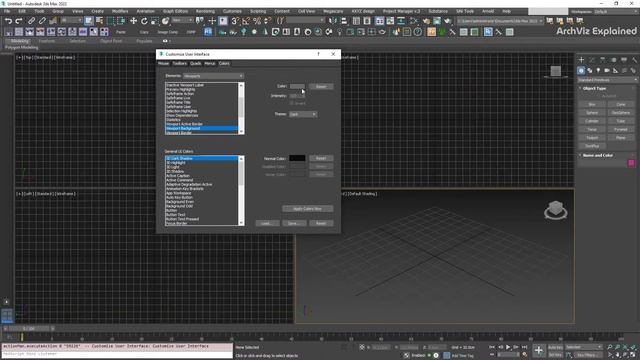Collapse the Name and Color rollout
The image size is (640, 360).
pyautogui.click(x=598, y=155)
